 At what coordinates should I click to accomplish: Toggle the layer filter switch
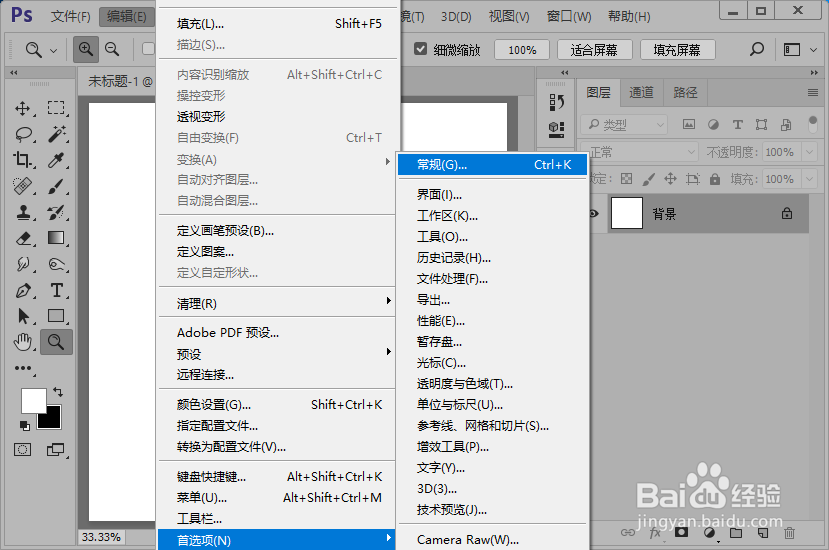(x=813, y=124)
